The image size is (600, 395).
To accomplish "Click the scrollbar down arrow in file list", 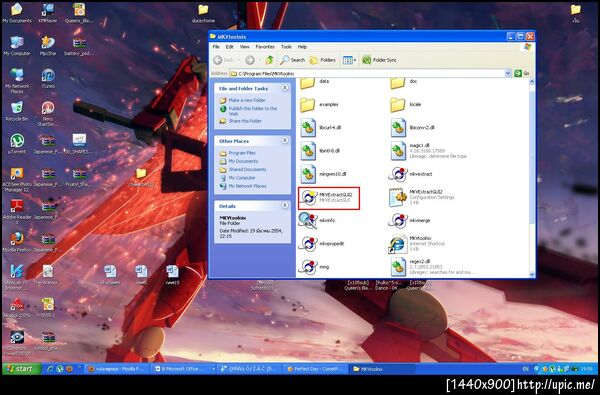I will point(532,274).
